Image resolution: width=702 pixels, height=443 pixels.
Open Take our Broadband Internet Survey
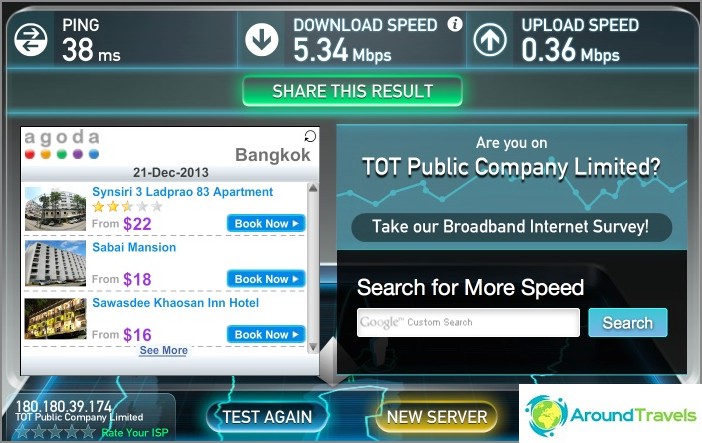(x=512, y=227)
